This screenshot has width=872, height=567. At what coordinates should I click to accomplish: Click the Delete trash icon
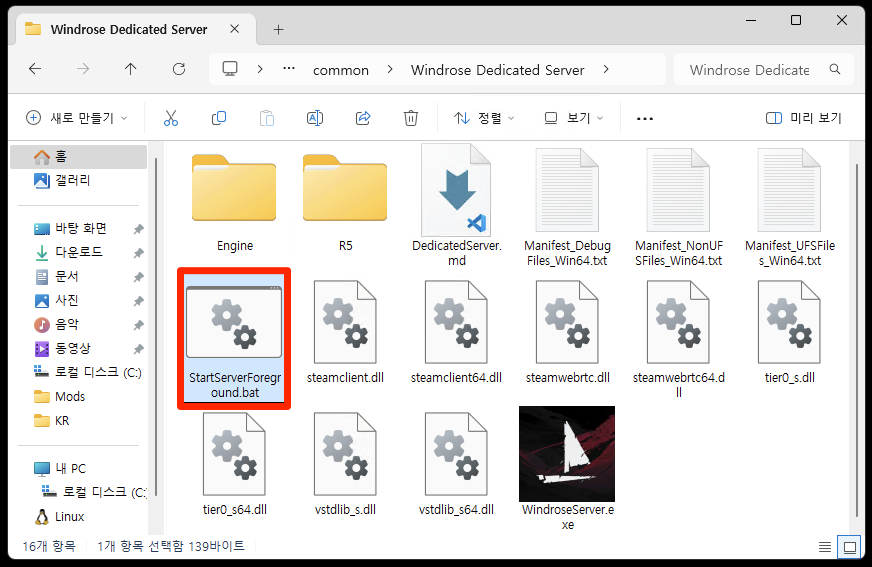411,118
